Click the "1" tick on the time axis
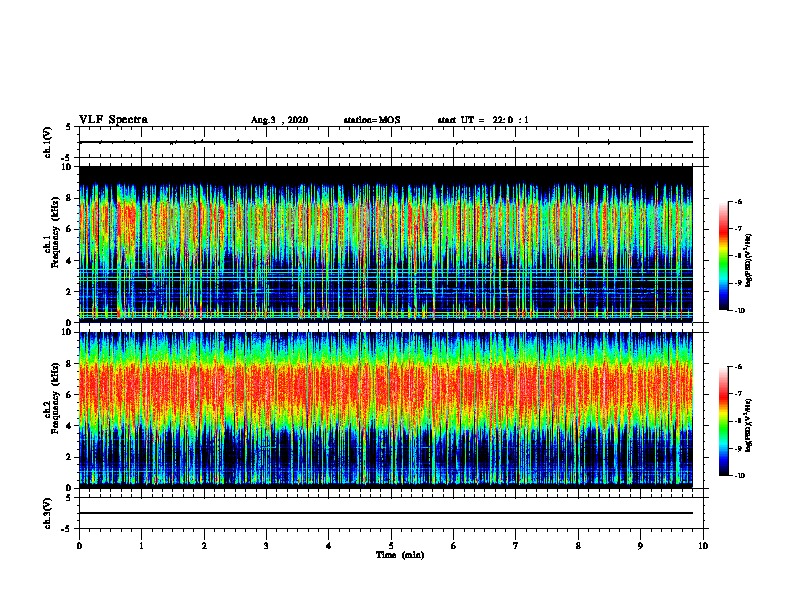 141,546
